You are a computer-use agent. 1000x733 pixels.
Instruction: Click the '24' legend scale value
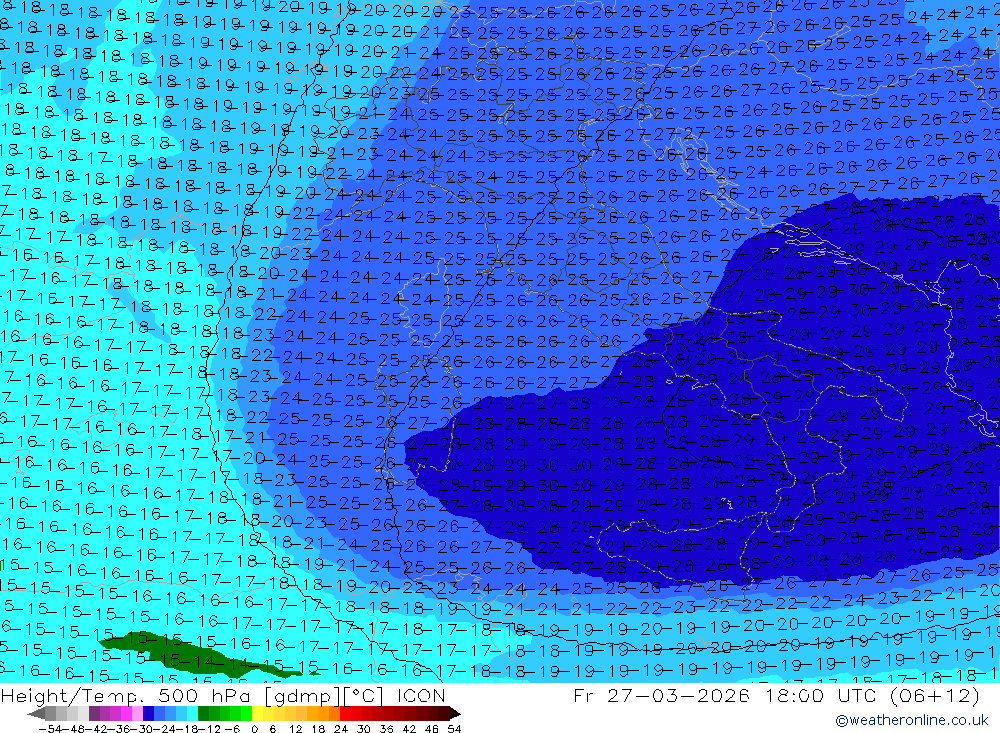point(341,729)
